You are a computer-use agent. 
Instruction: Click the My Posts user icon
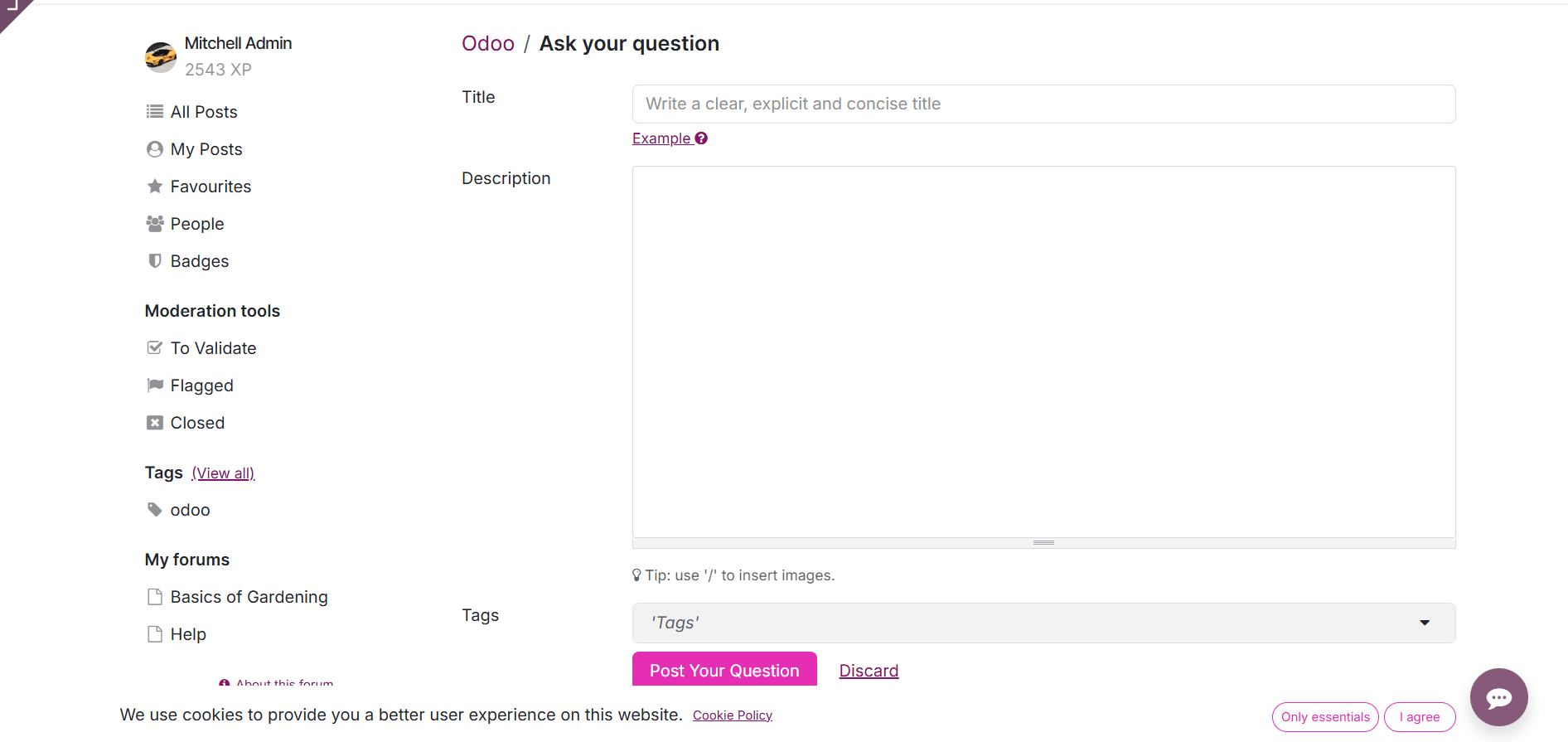coord(154,149)
